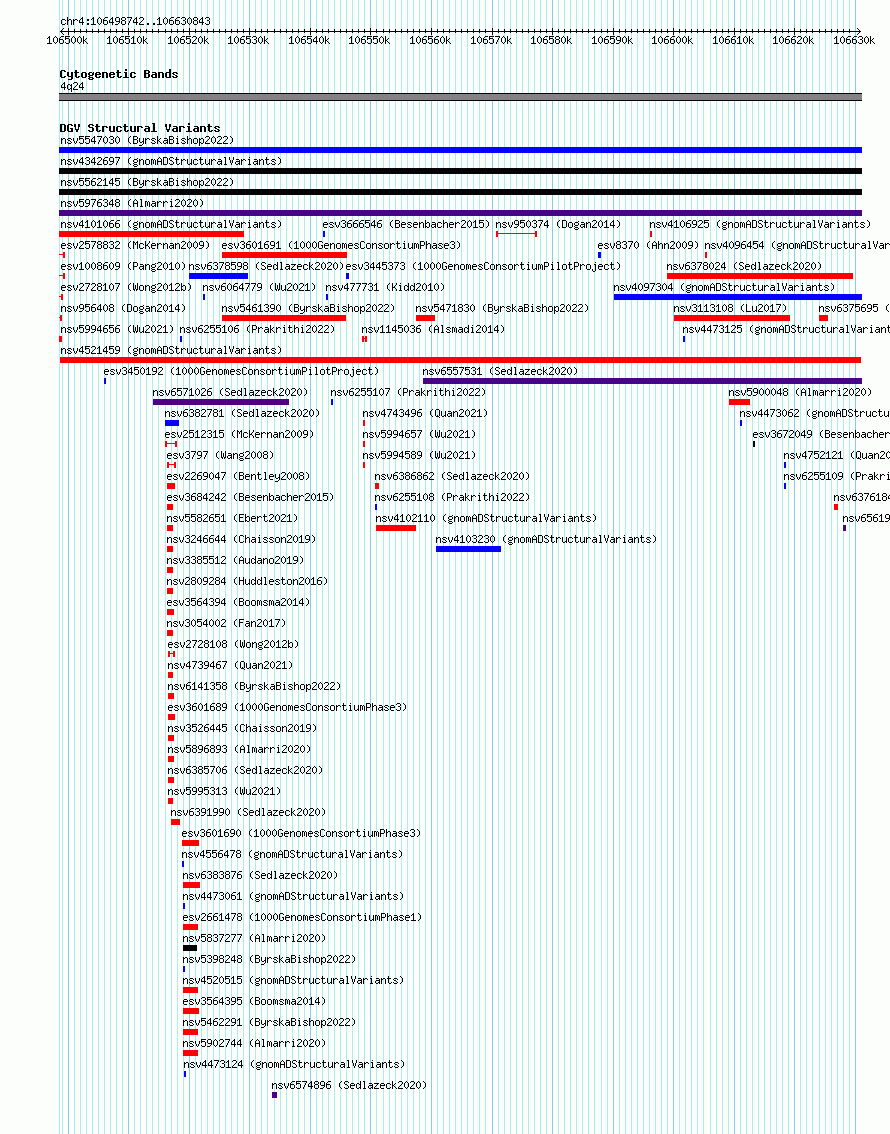
Task: Click nsv6064779 (Wu2021) label
Action: coord(260,287)
